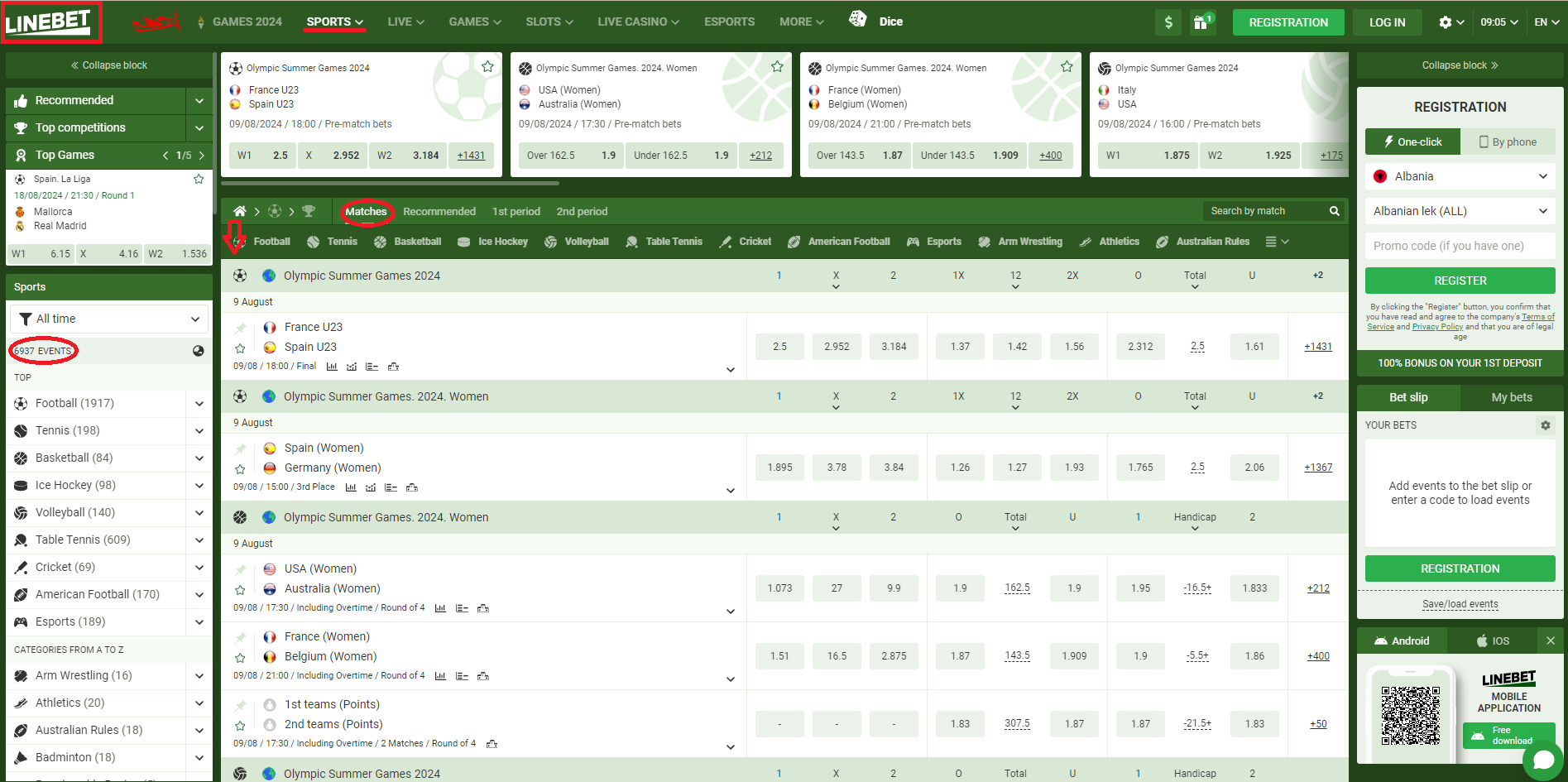The width and height of the screenshot is (1568, 782).
Task: Select Athletics in the sports strip
Action: 1110,242
